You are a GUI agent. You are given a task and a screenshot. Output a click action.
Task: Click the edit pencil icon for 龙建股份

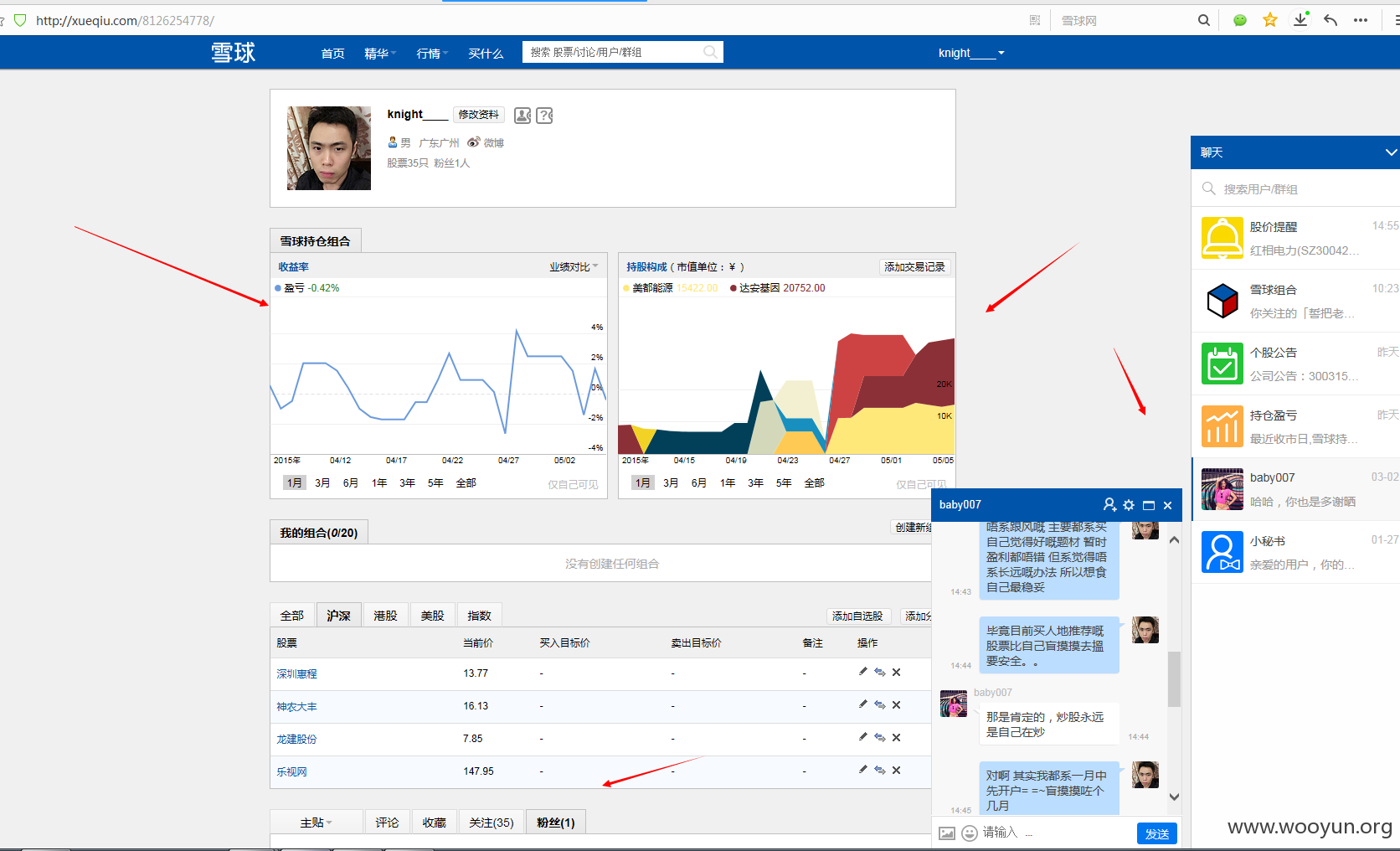coord(863,736)
